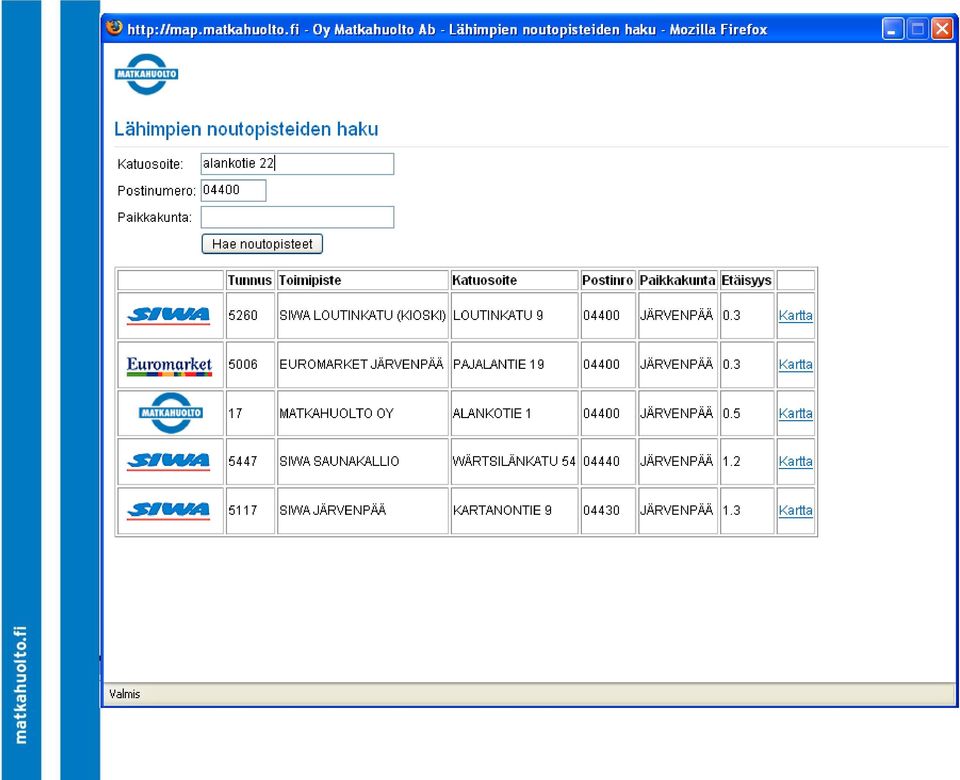Click the Lähimpien noutopisteiden haku heading
Viewport: 960px width, 780px height.
tap(246, 129)
